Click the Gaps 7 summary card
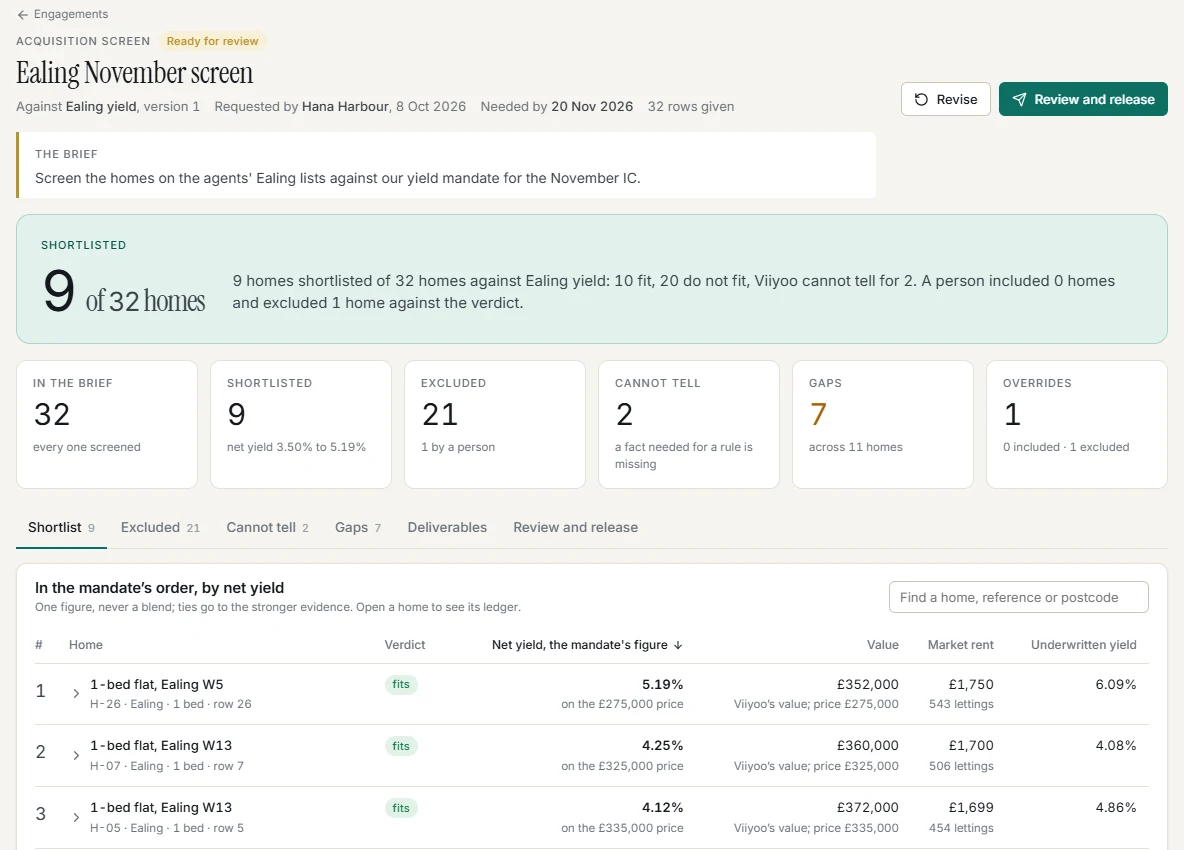 [x=883, y=424]
